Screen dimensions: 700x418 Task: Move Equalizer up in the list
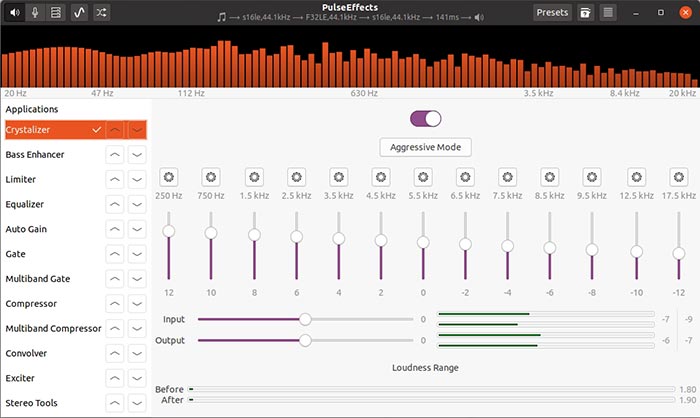pos(115,204)
